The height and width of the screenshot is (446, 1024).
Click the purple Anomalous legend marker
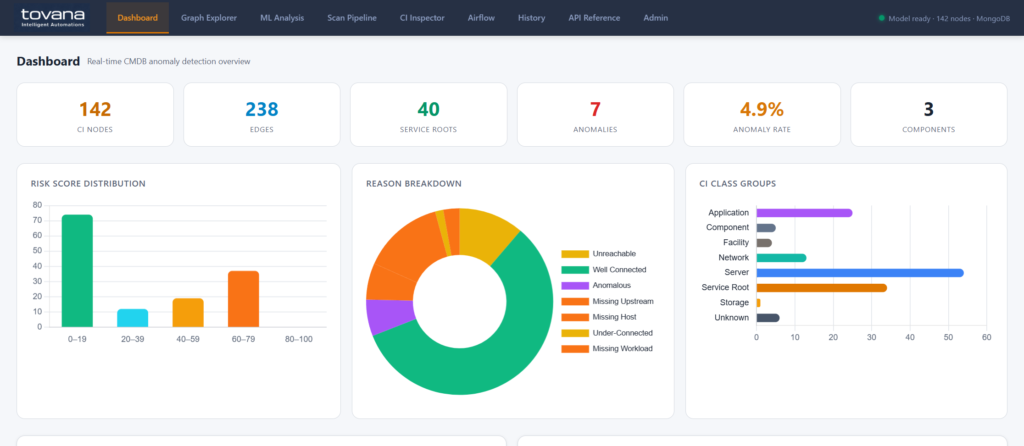[x=575, y=285]
